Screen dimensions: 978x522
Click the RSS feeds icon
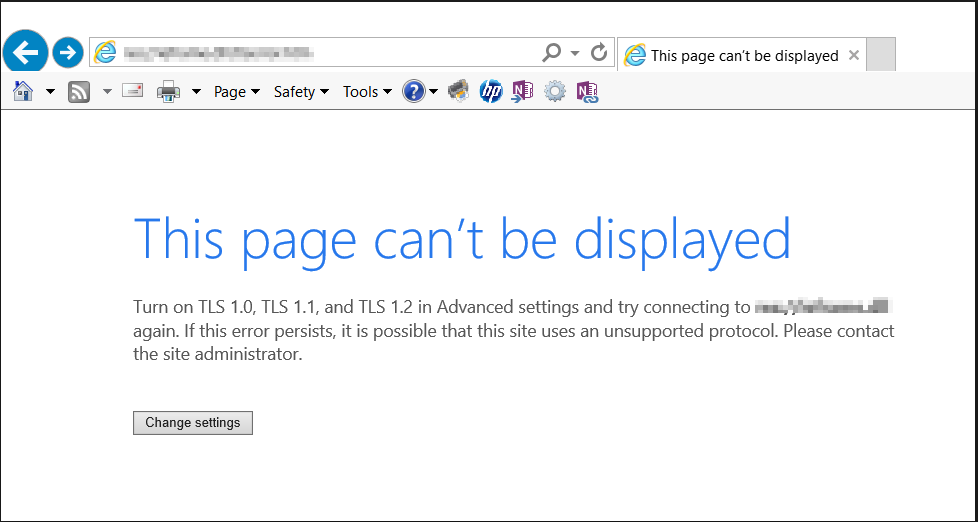point(79,92)
